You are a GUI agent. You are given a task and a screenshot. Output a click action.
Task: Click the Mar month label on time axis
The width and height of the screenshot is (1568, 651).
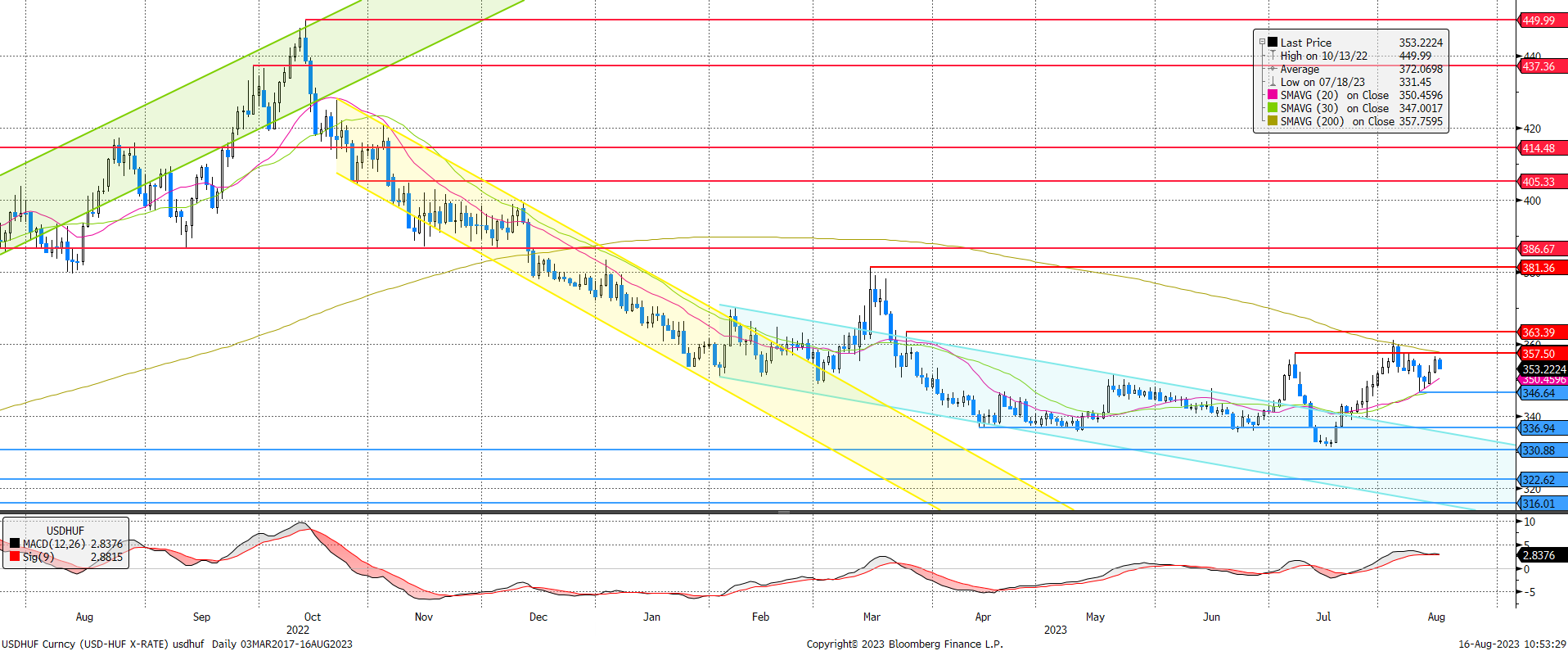point(872,617)
